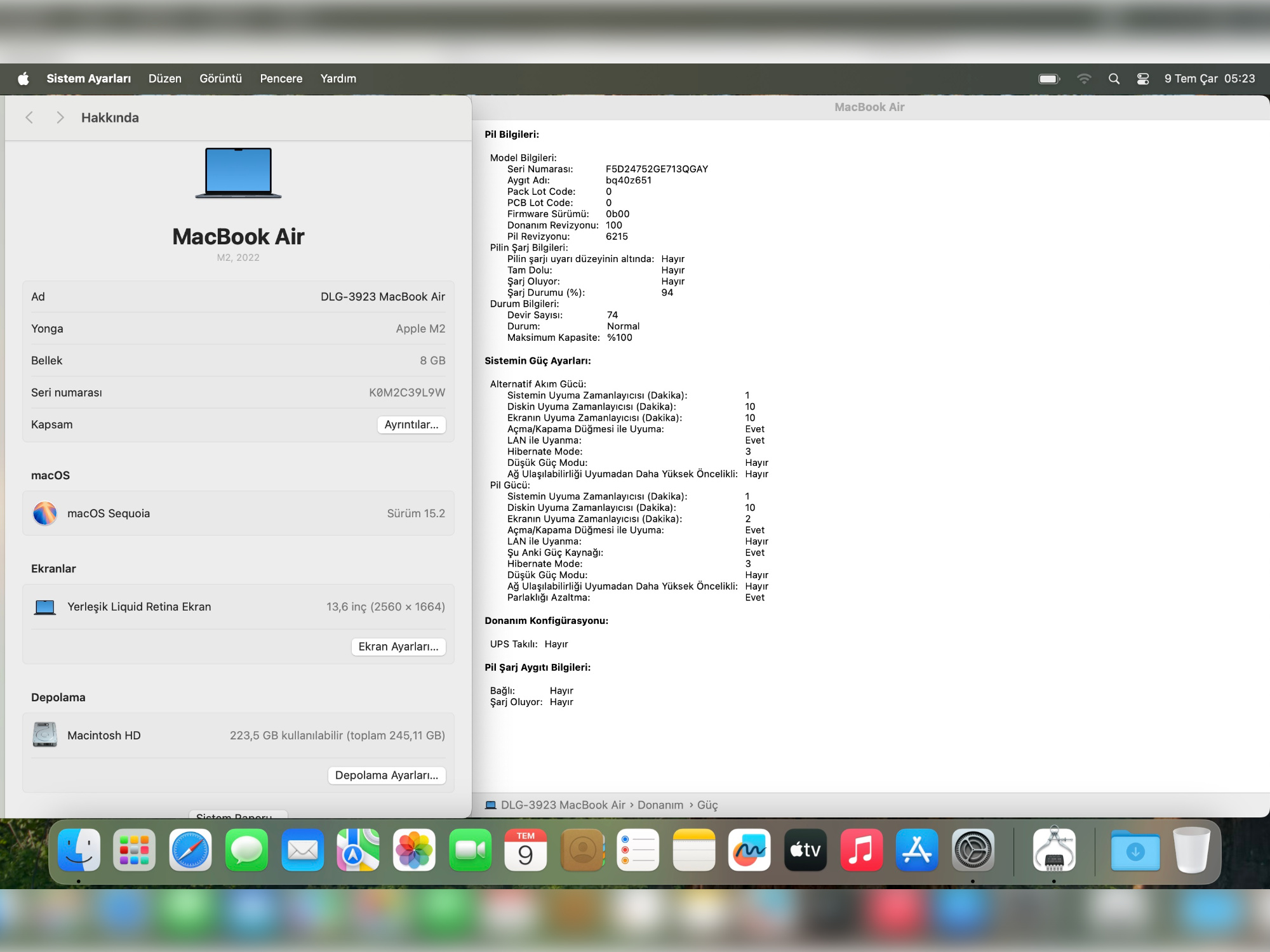Image resolution: width=1270 pixels, height=952 pixels.
Task: Check the battery status icon
Action: (1050, 79)
